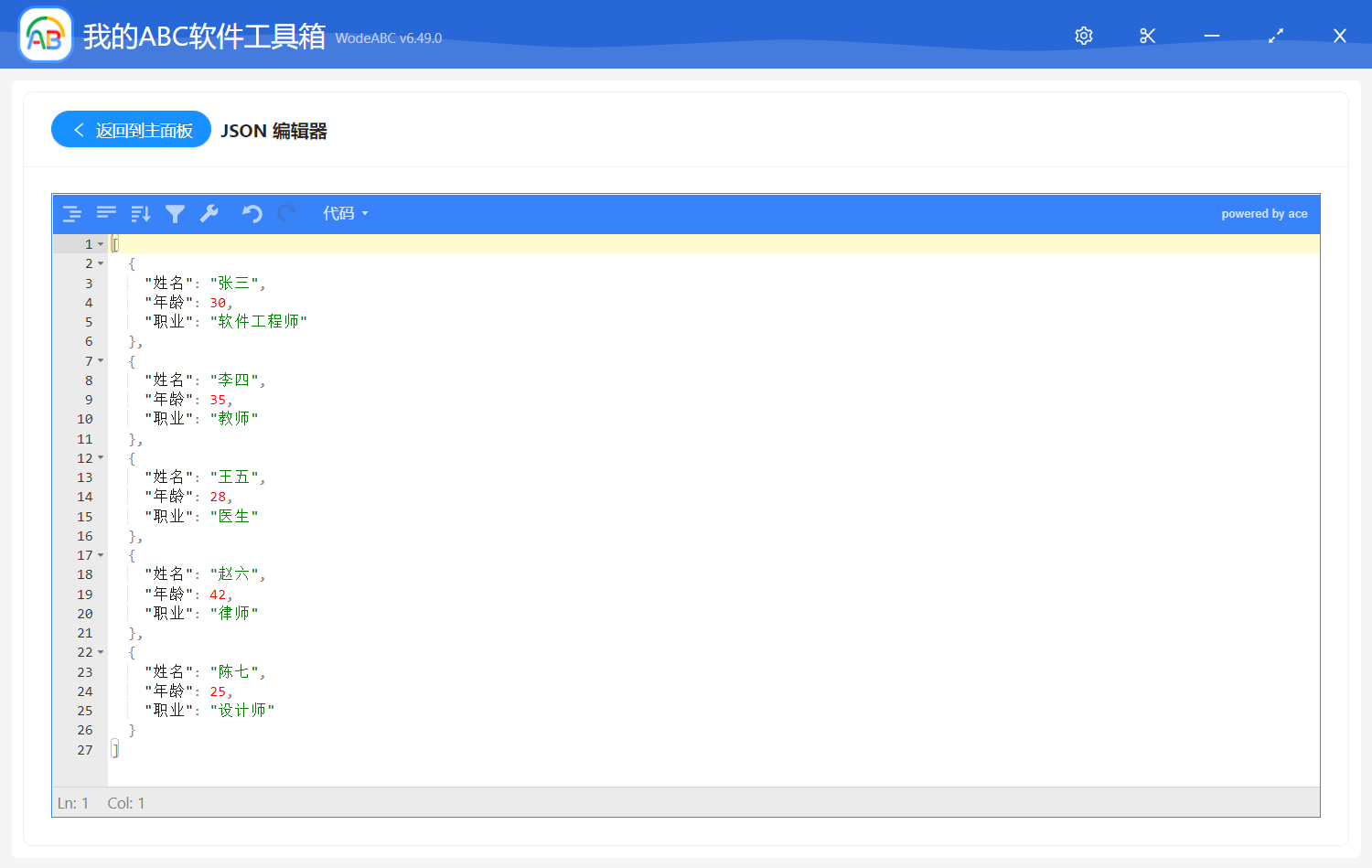Open settings gear in title bar
Image resolution: width=1372 pixels, height=868 pixels.
(1084, 36)
